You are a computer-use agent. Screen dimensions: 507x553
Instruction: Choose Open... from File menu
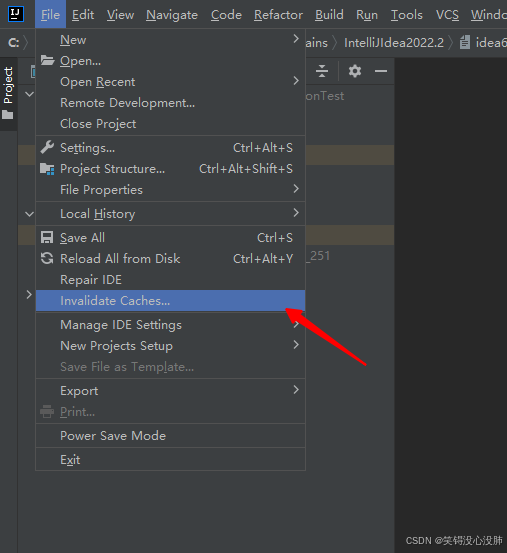click(x=170, y=61)
